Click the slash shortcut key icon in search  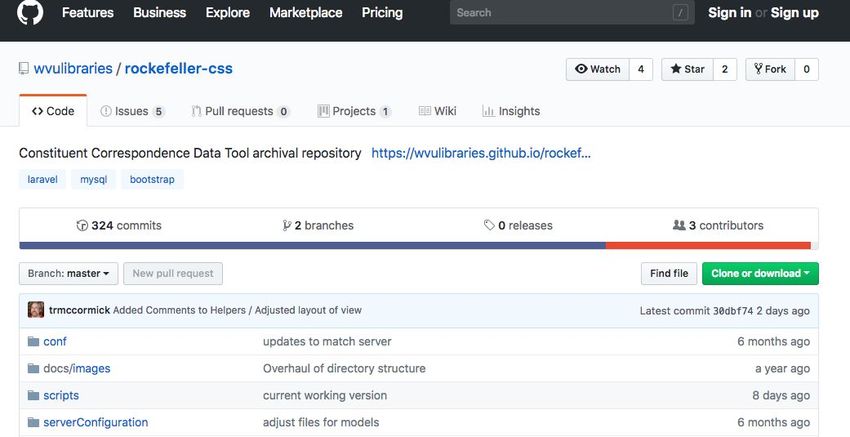click(680, 12)
